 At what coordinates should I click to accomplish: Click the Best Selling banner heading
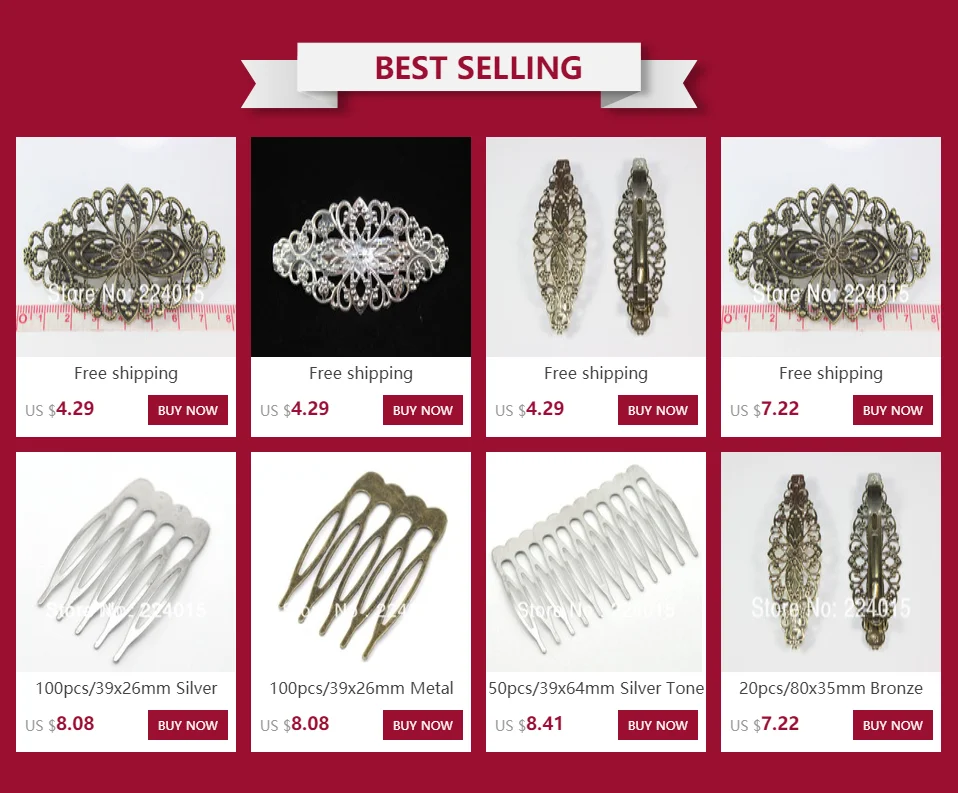click(478, 67)
